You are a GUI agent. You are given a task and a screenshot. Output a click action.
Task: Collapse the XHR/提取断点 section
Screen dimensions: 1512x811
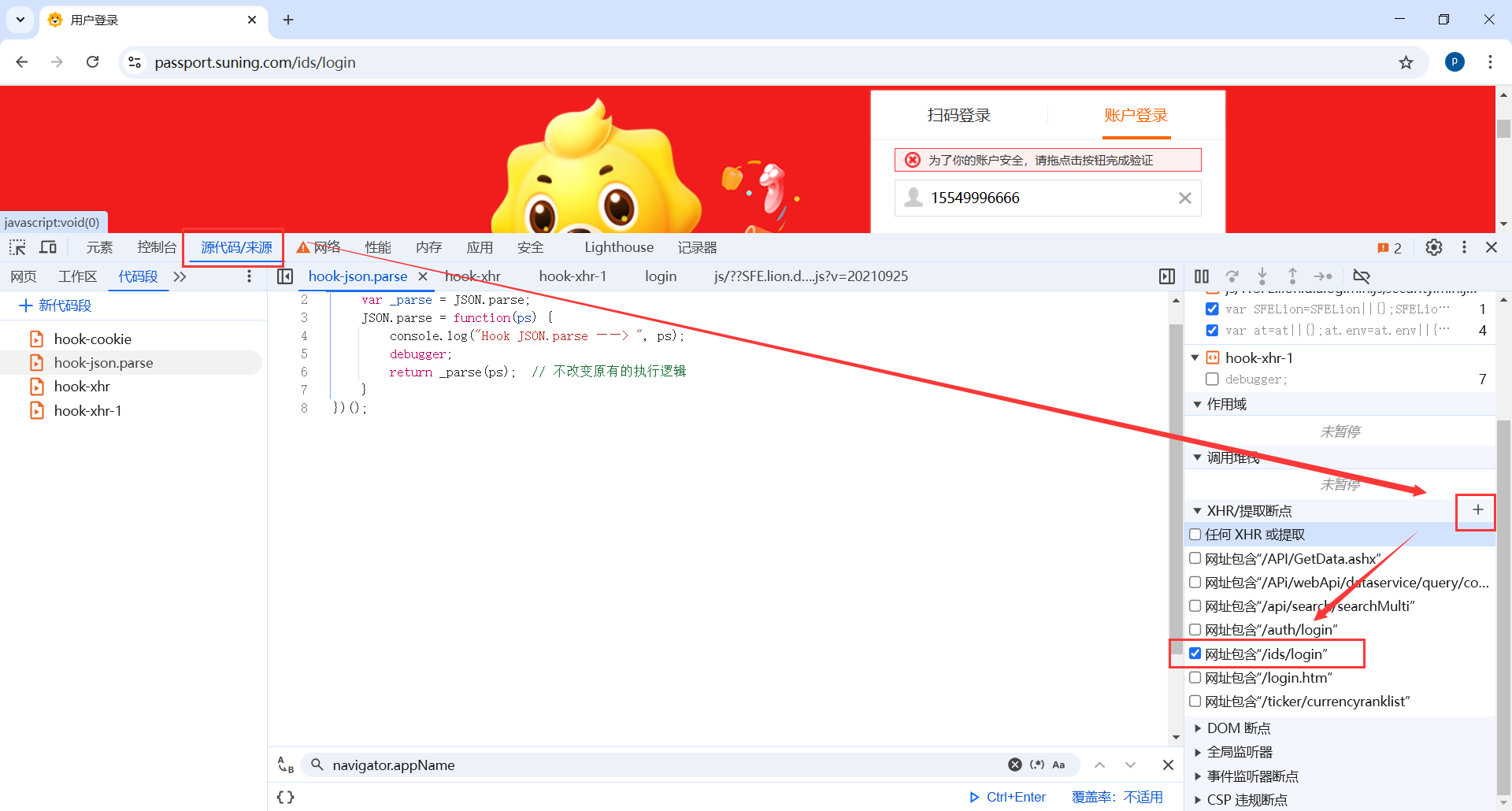[x=1198, y=511]
